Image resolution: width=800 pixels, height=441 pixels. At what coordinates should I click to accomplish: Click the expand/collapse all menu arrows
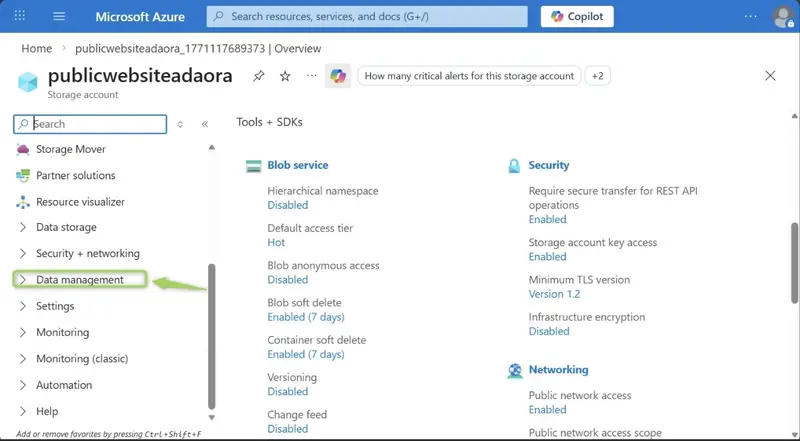pos(180,124)
